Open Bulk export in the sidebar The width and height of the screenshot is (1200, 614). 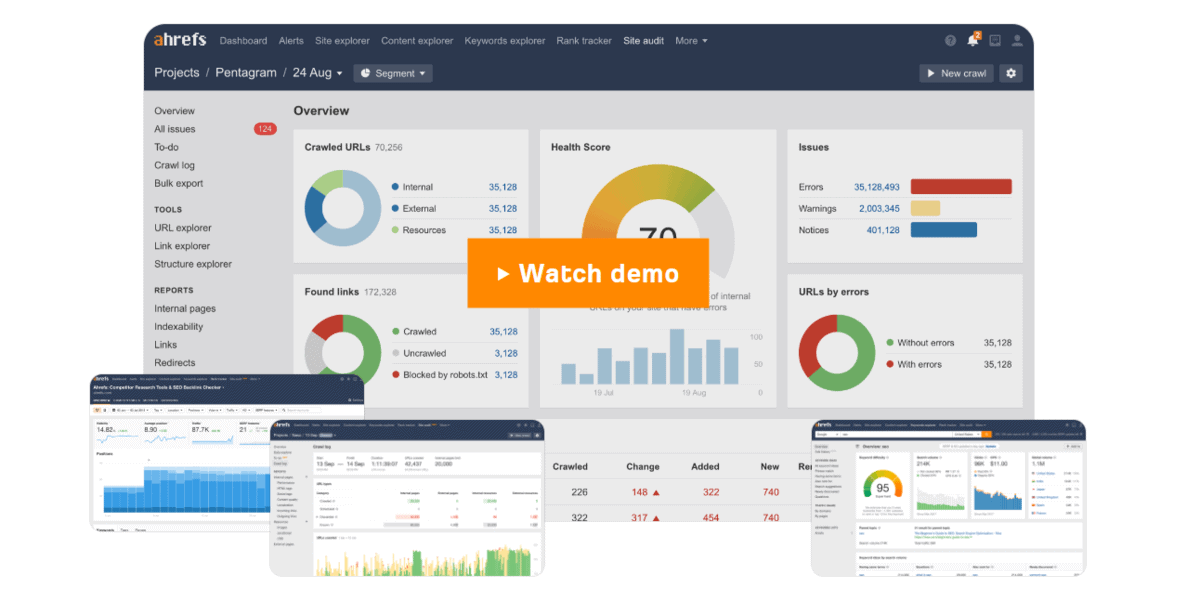[x=178, y=183]
